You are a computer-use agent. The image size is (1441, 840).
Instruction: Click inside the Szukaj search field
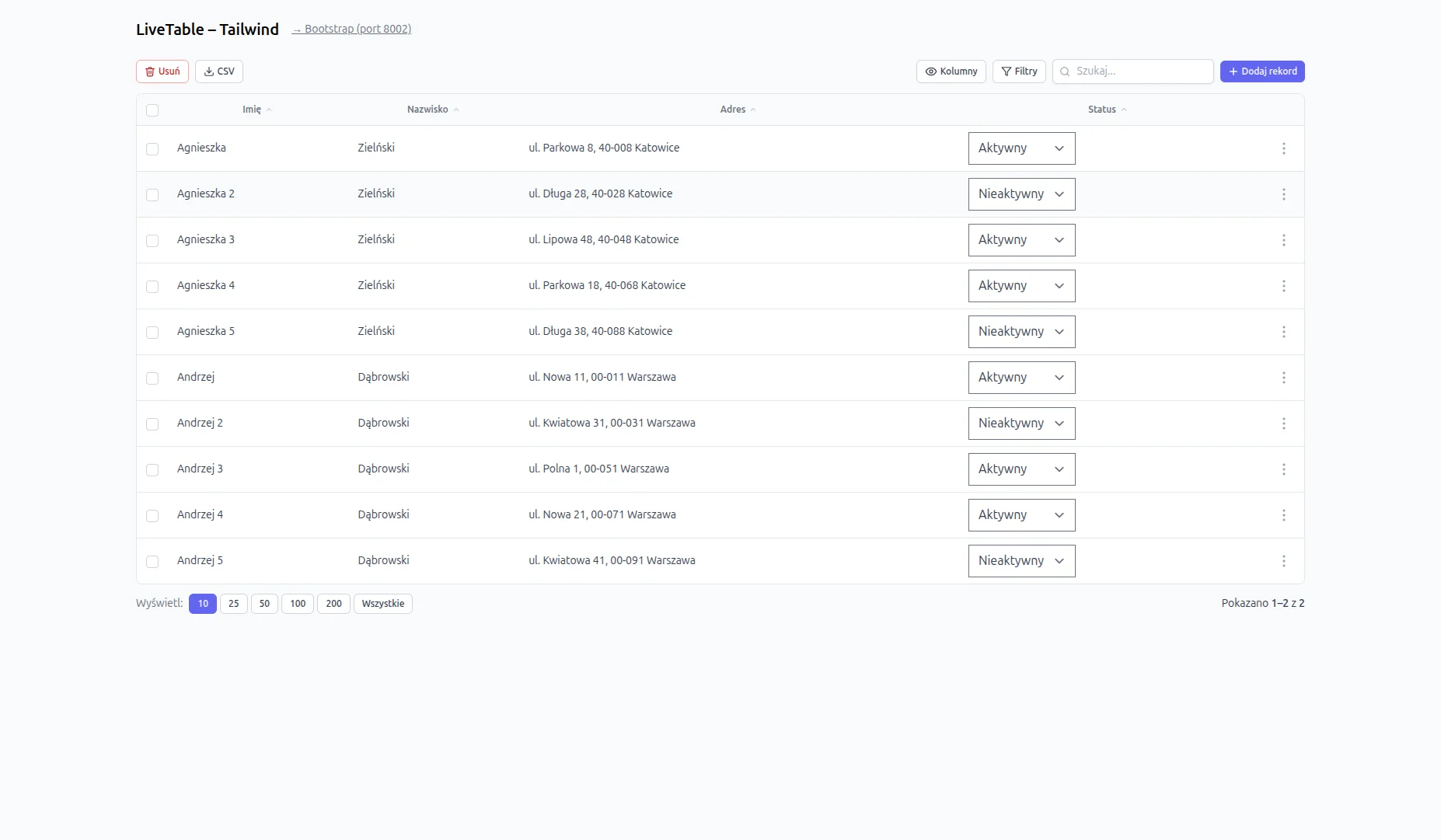click(1135, 71)
